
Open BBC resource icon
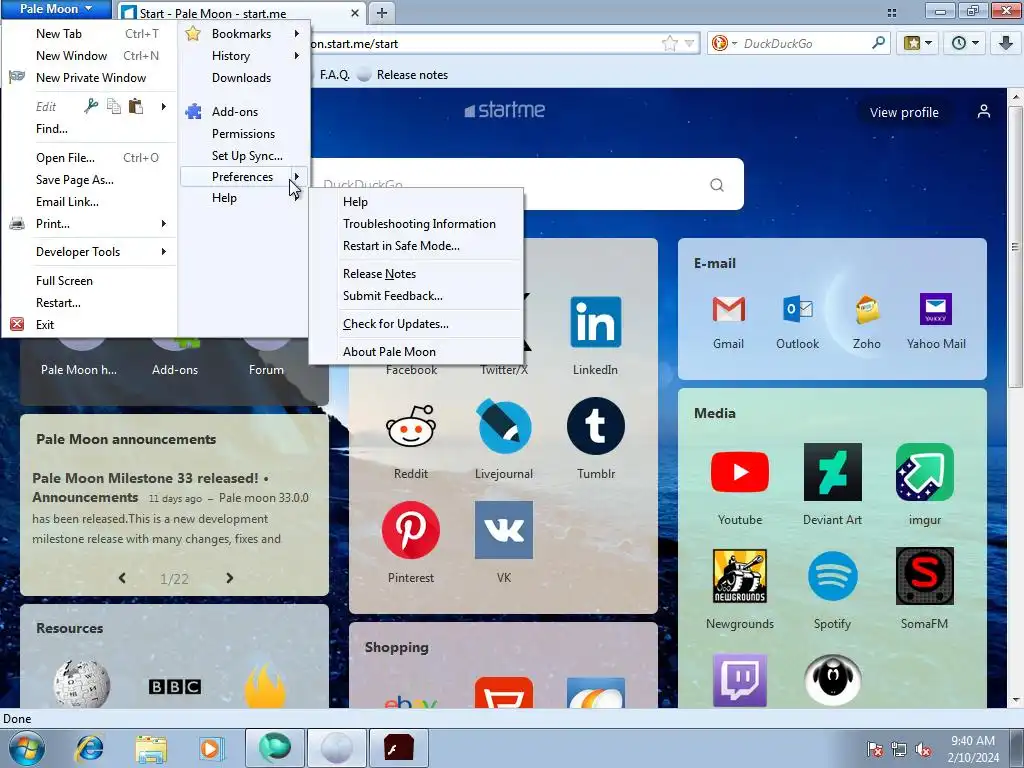coord(174,686)
